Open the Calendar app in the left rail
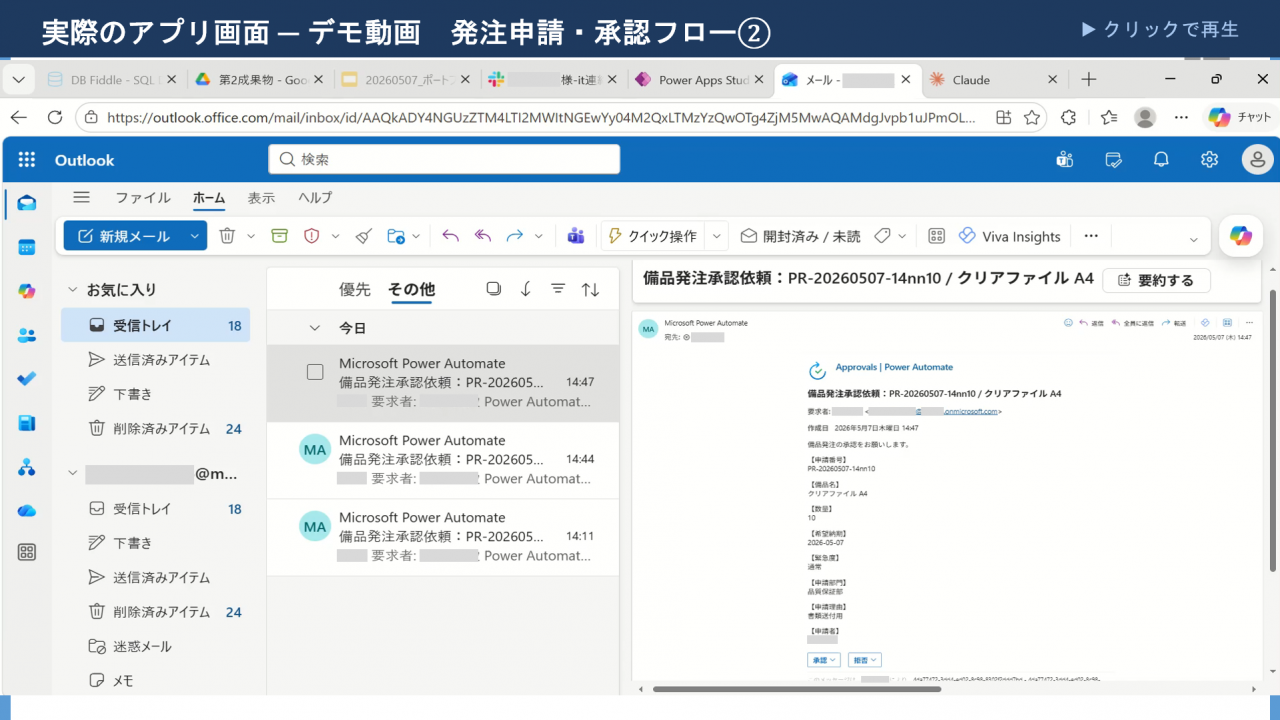 coord(27,247)
